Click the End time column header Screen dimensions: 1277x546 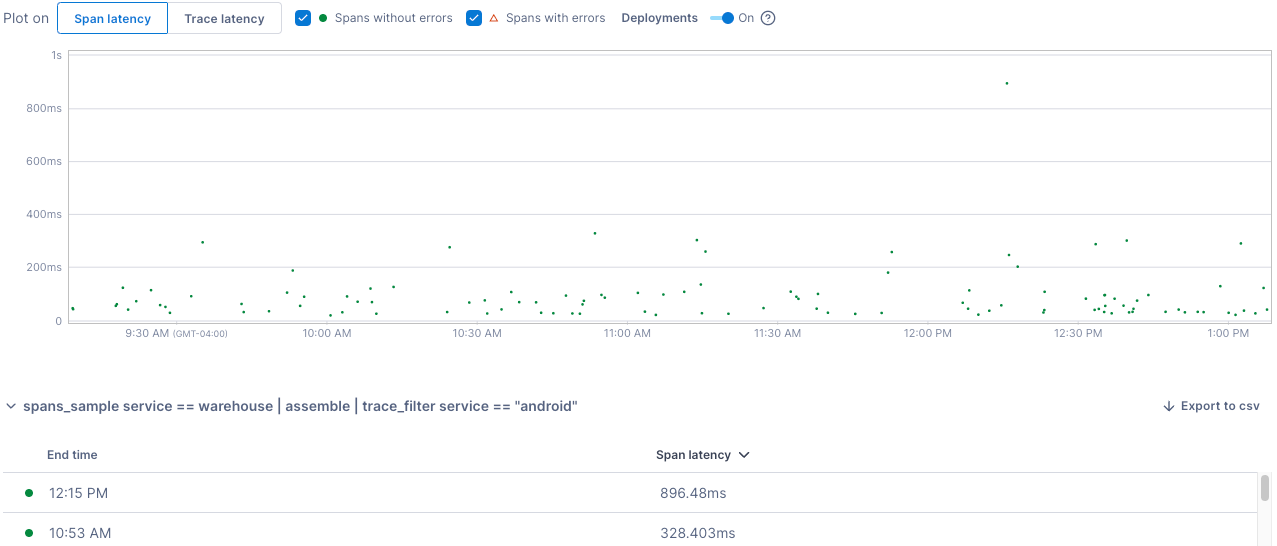[72, 455]
